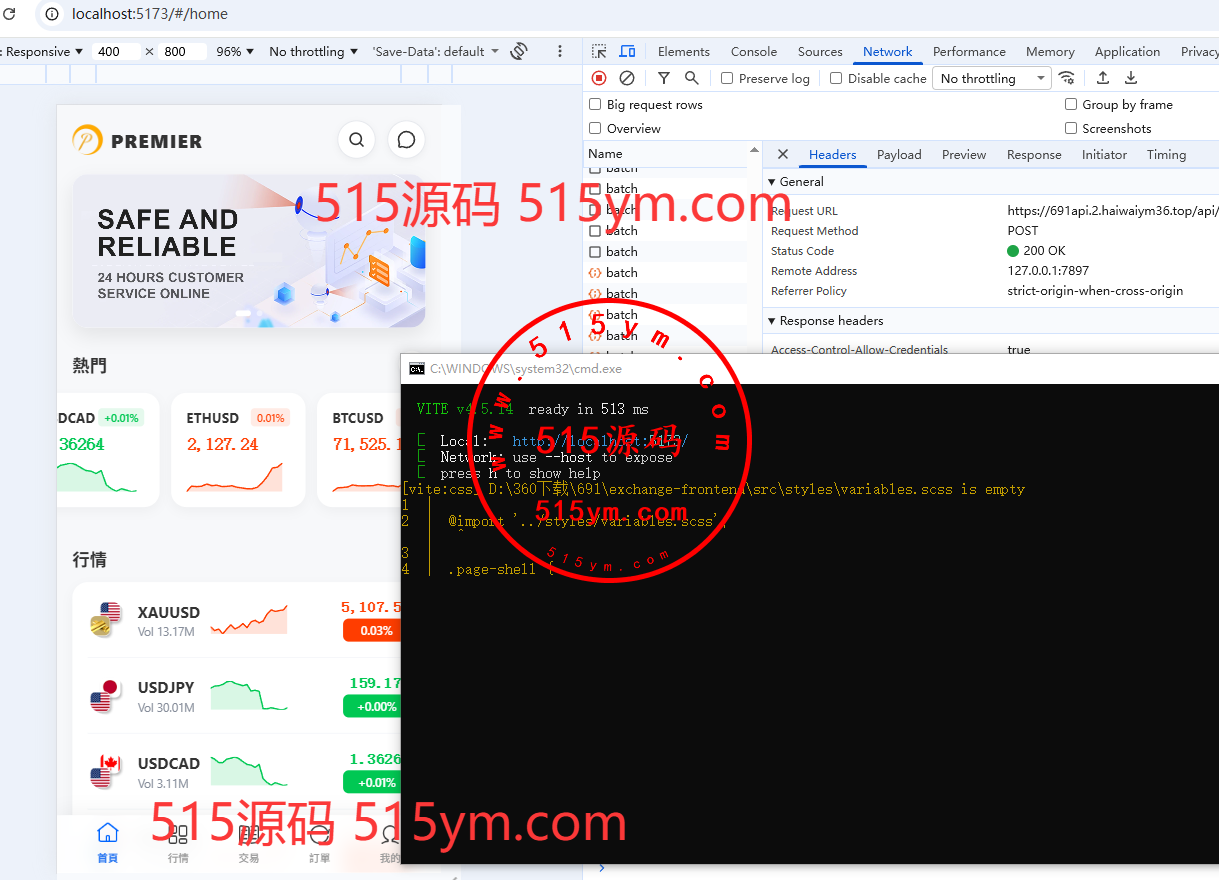
Task: Clear the network log
Action: pos(627,78)
